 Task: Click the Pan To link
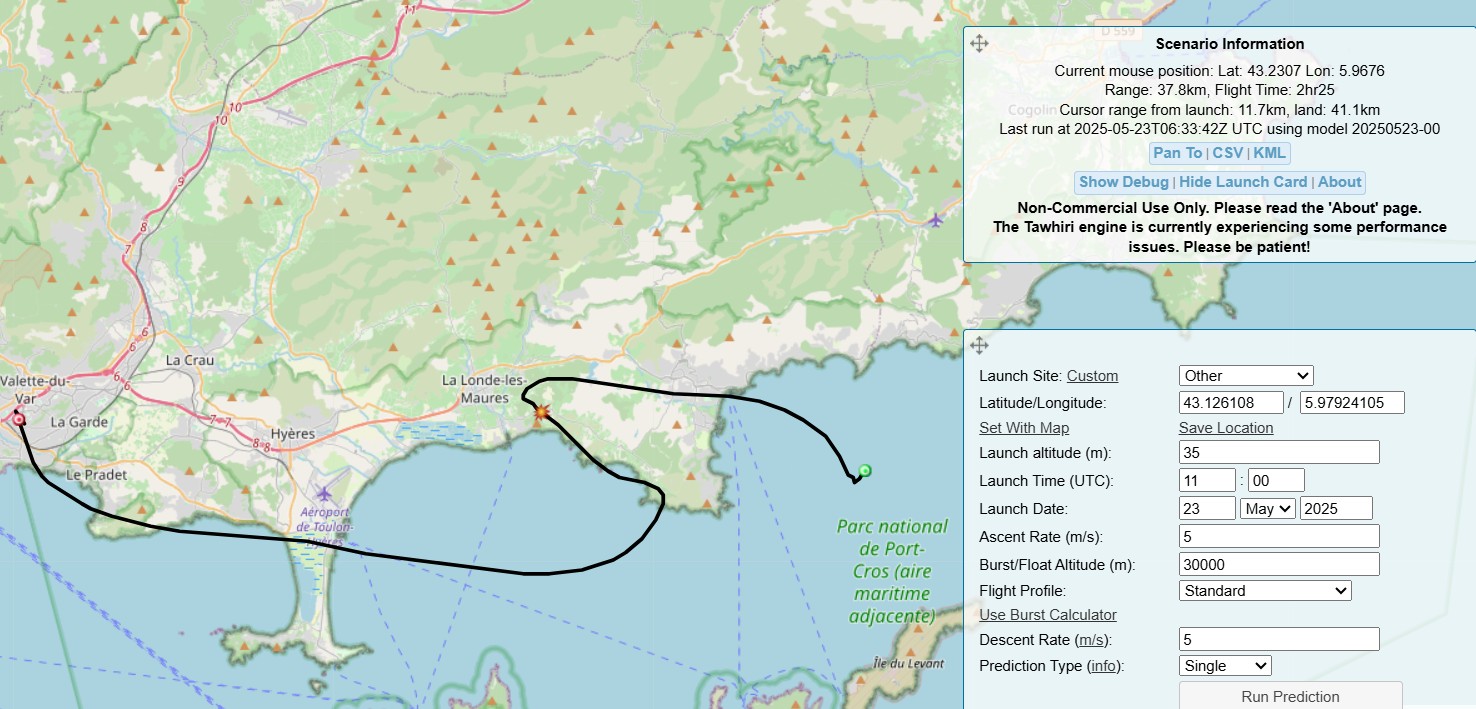1177,153
